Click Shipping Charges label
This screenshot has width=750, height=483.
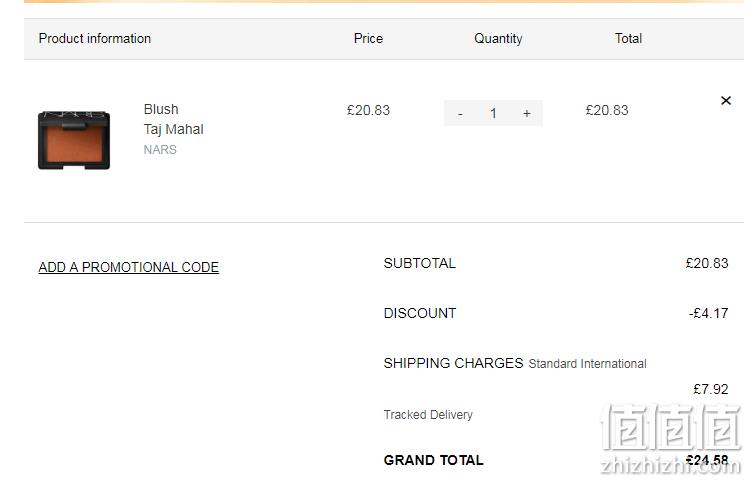click(x=453, y=363)
